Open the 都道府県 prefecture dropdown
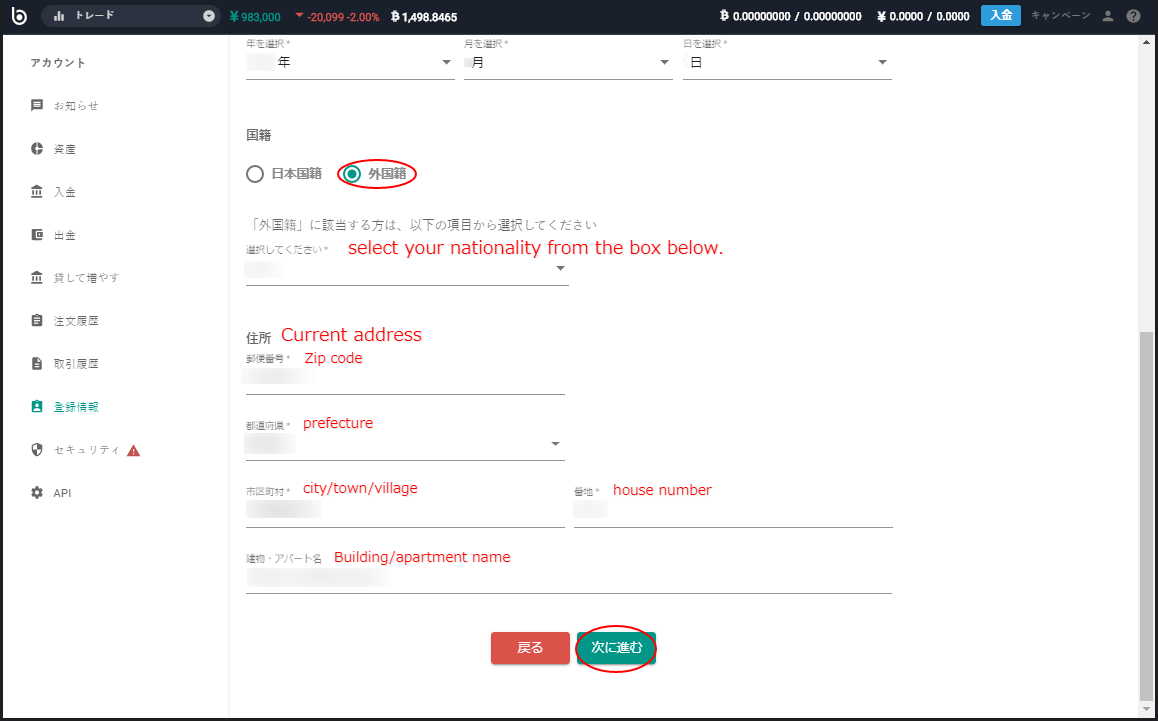Viewport: 1158px width, 721px height. pyautogui.click(x=405, y=444)
